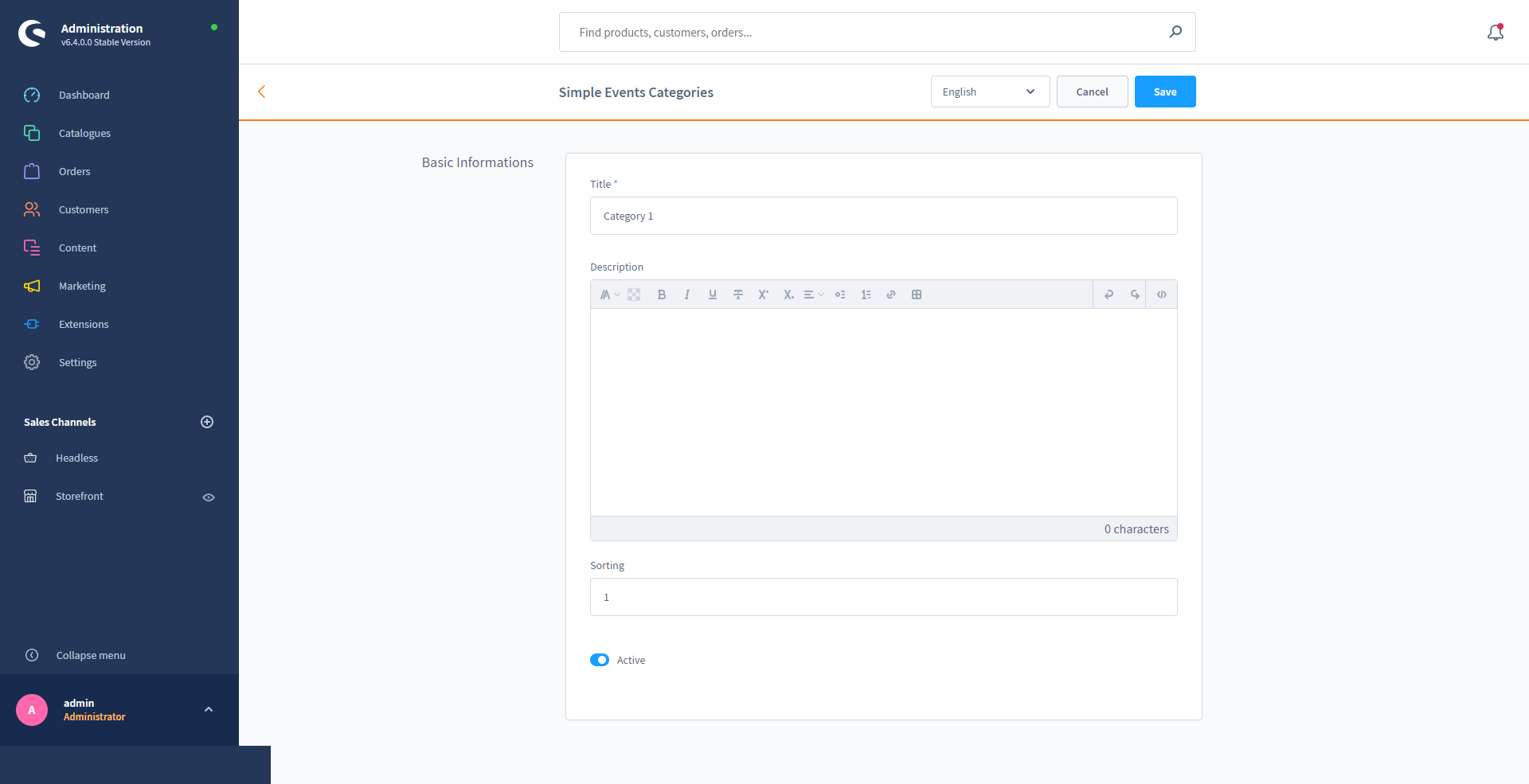Edit the Sorting field

pyautogui.click(x=883, y=597)
